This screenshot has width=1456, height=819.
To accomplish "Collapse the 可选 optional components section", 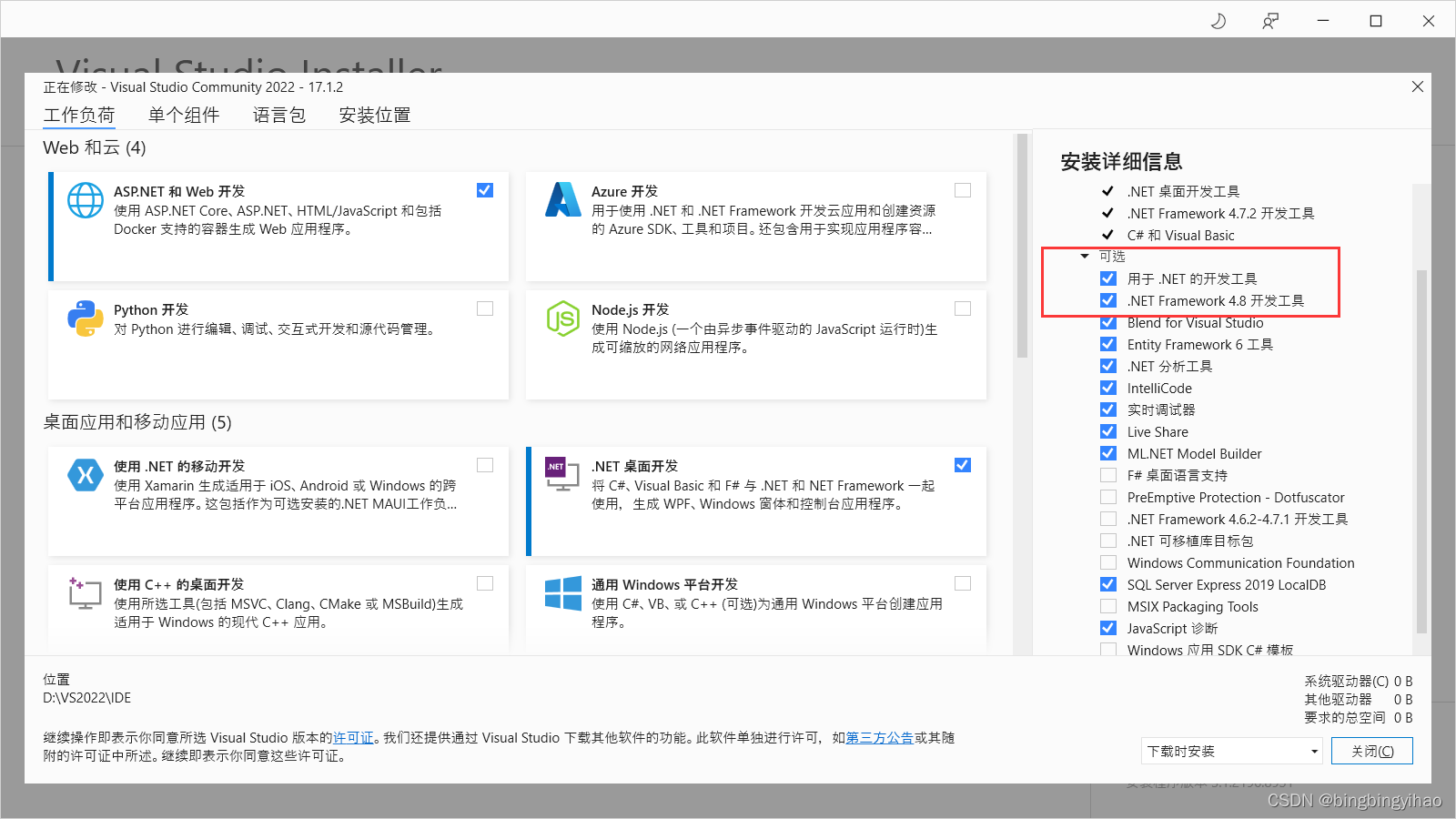I will [x=1085, y=257].
